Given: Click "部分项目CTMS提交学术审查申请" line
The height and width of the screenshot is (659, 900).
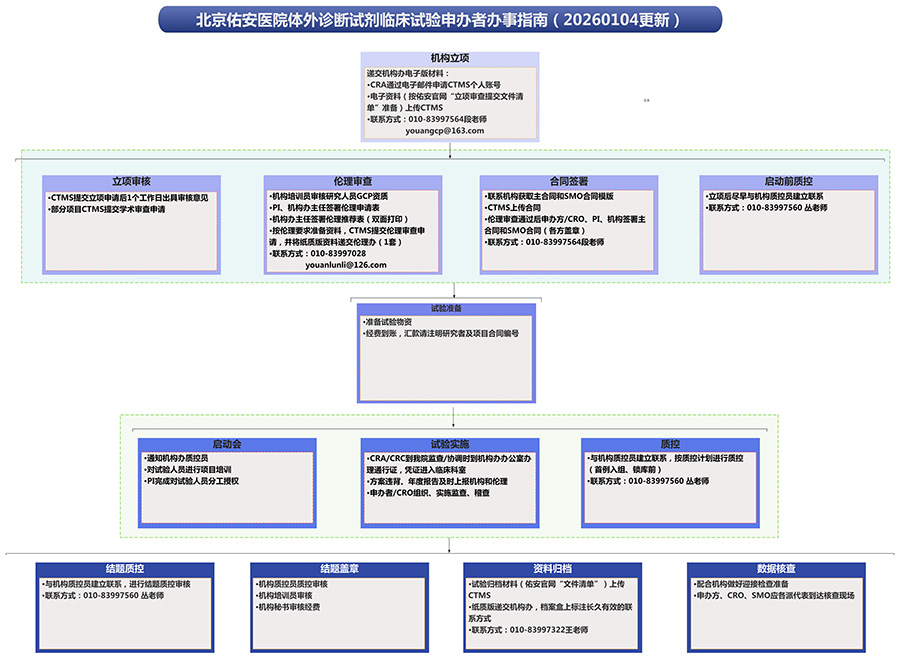Looking at the screenshot, I should click(x=106, y=210).
